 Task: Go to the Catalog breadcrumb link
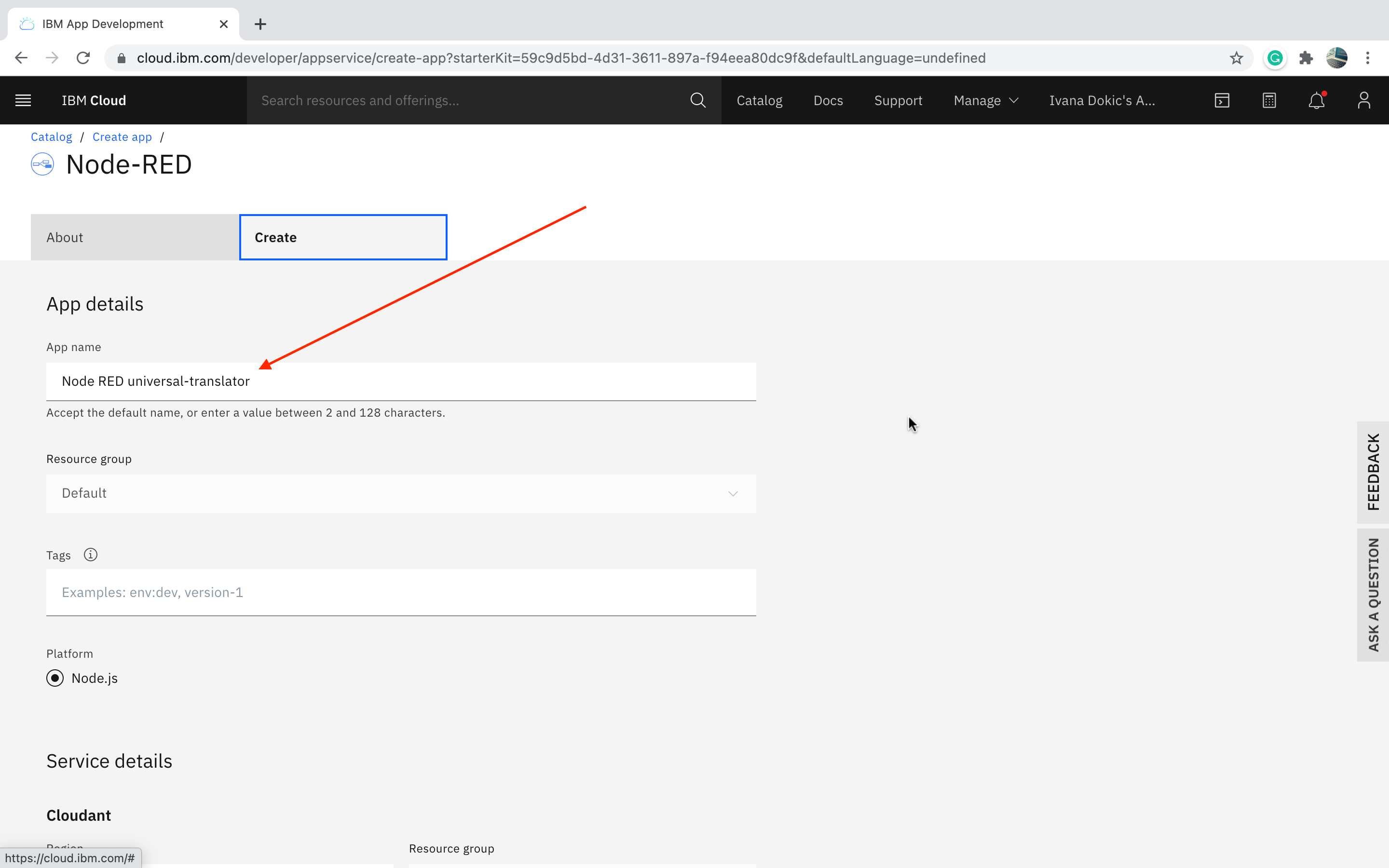tap(51, 136)
